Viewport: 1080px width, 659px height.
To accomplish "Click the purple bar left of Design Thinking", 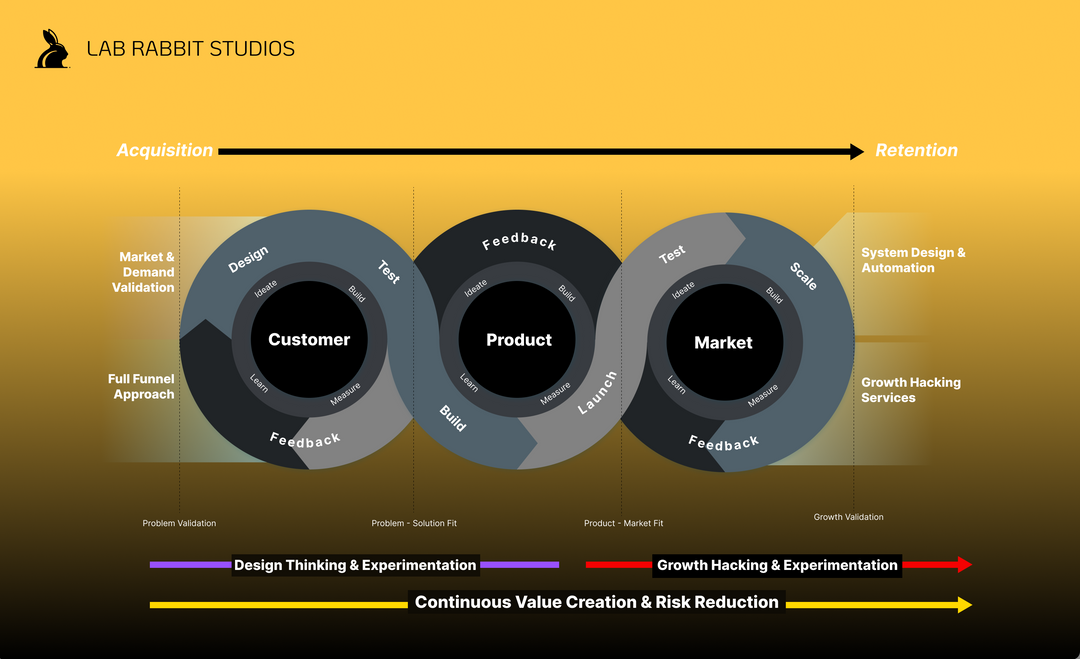I will (190, 565).
